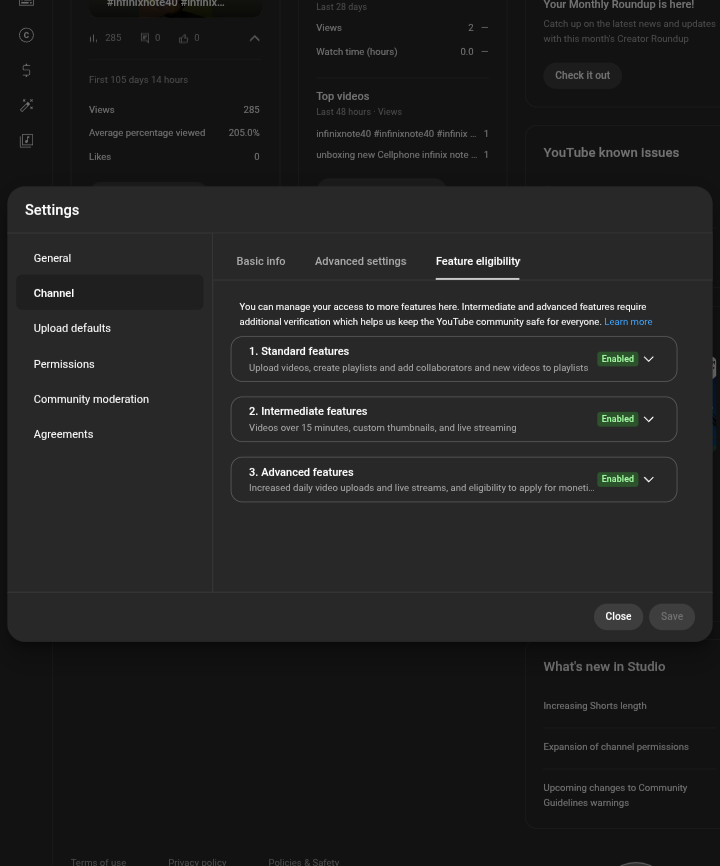The height and width of the screenshot is (866, 720).
Task: Open Permissions settings
Action: [110, 364]
